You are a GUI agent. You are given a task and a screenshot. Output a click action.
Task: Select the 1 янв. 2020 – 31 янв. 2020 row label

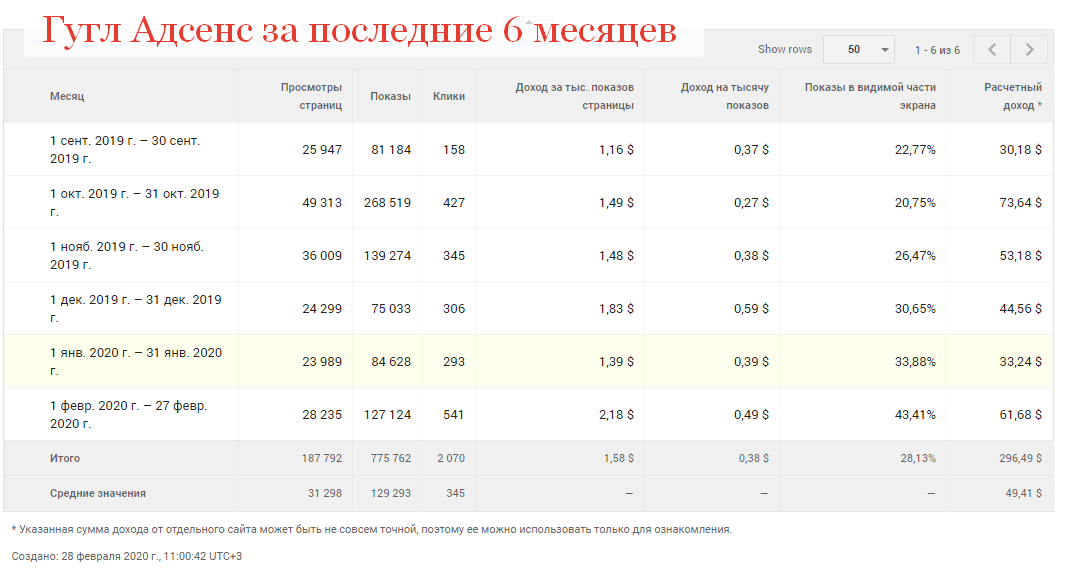[x=136, y=362]
